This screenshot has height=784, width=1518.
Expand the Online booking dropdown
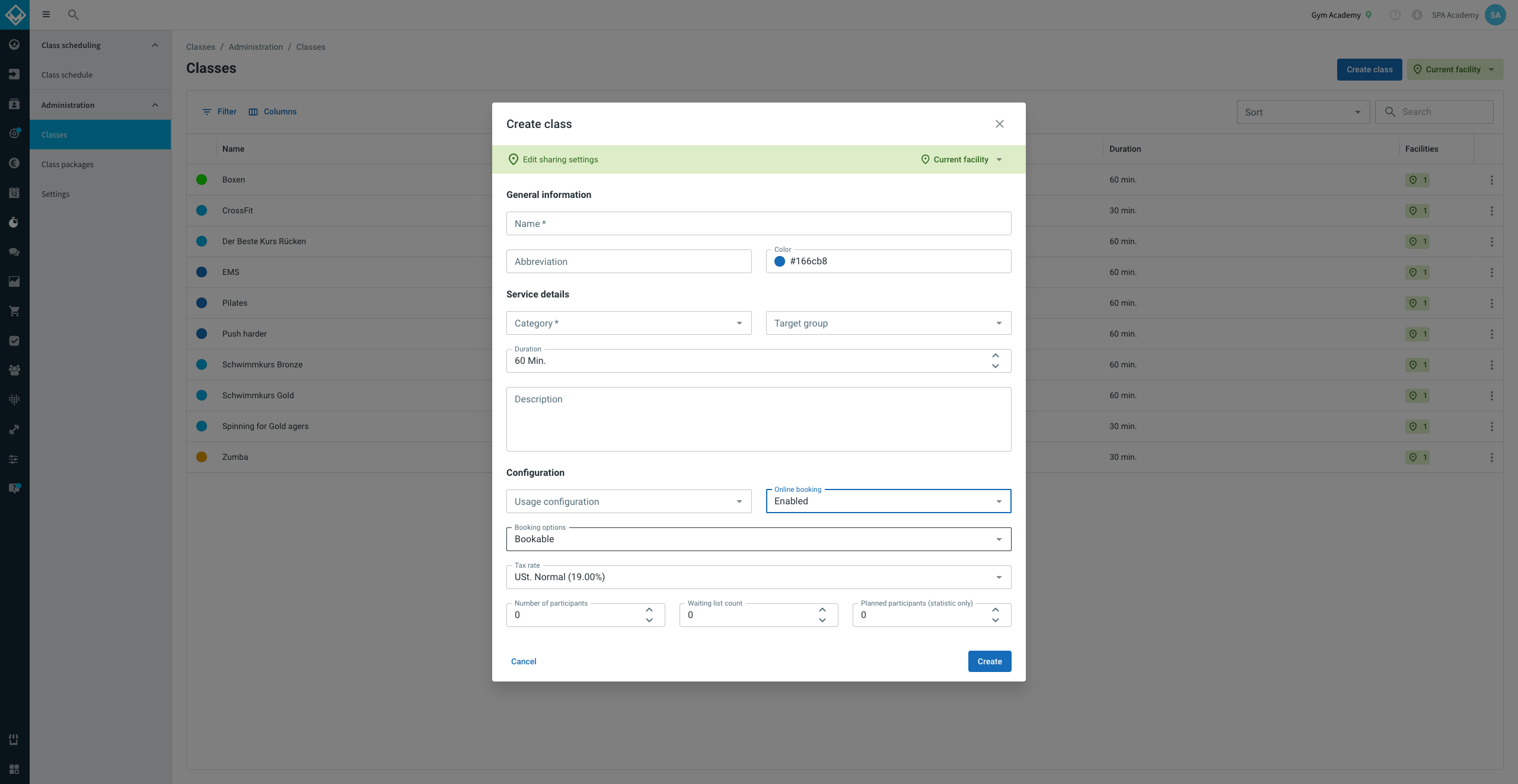[x=888, y=501]
